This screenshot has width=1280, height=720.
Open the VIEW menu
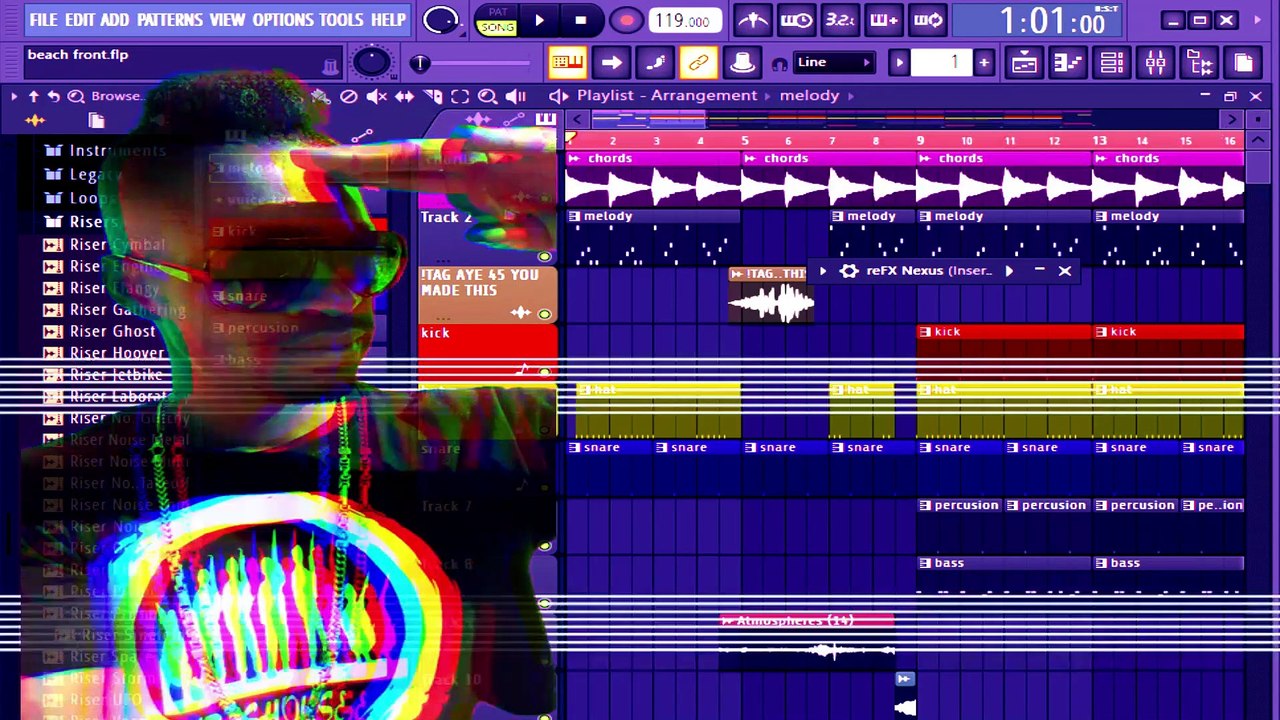tap(227, 19)
